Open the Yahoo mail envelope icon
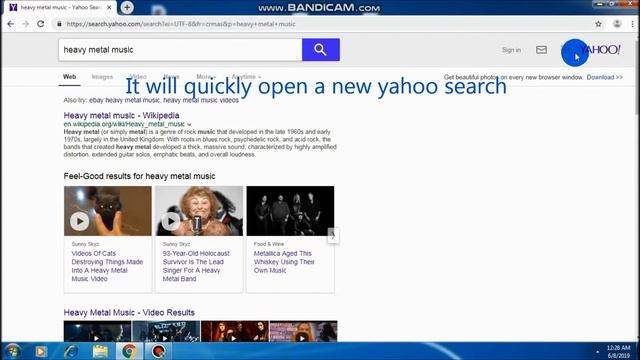Image resolution: width=640 pixels, height=360 pixels. click(x=541, y=50)
